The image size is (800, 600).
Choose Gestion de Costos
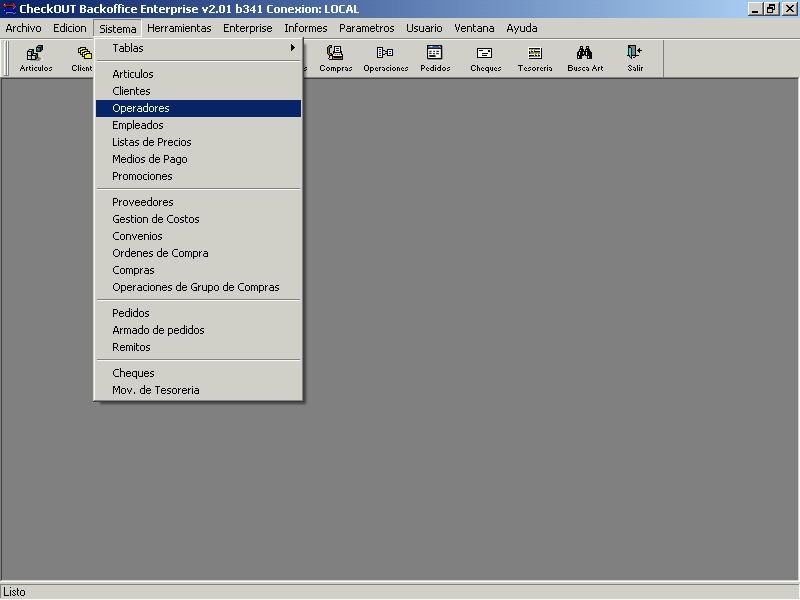[x=198, y=219]
